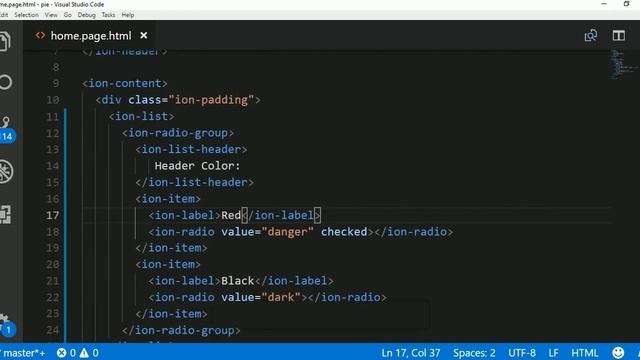The image size is (640, 360).
Task: Click the errors count icon in status bar
Action: 62,353
